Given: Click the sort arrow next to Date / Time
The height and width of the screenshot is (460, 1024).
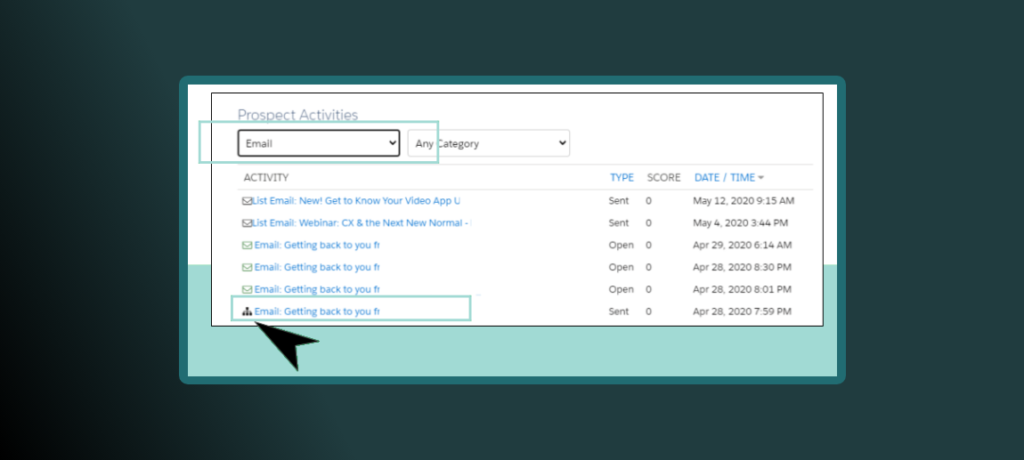Looking at the screenshot, I should click(761, 178).
